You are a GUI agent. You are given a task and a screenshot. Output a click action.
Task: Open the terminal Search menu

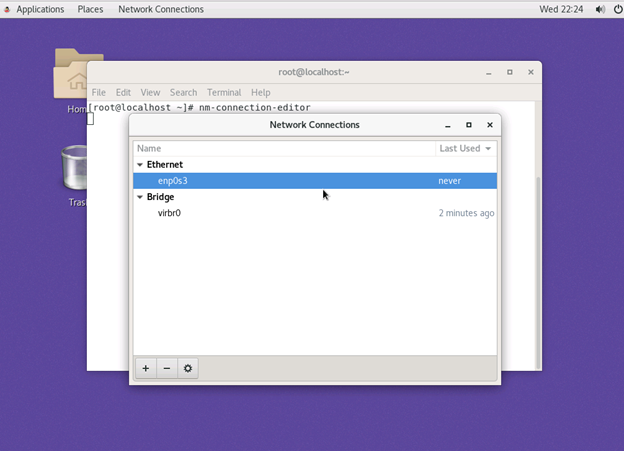pos(183,92)
